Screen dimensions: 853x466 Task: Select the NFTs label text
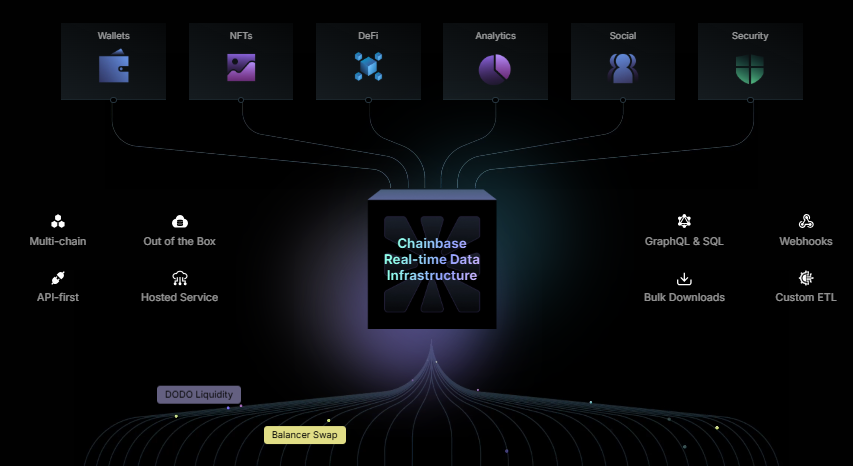[x=241, y=36]
